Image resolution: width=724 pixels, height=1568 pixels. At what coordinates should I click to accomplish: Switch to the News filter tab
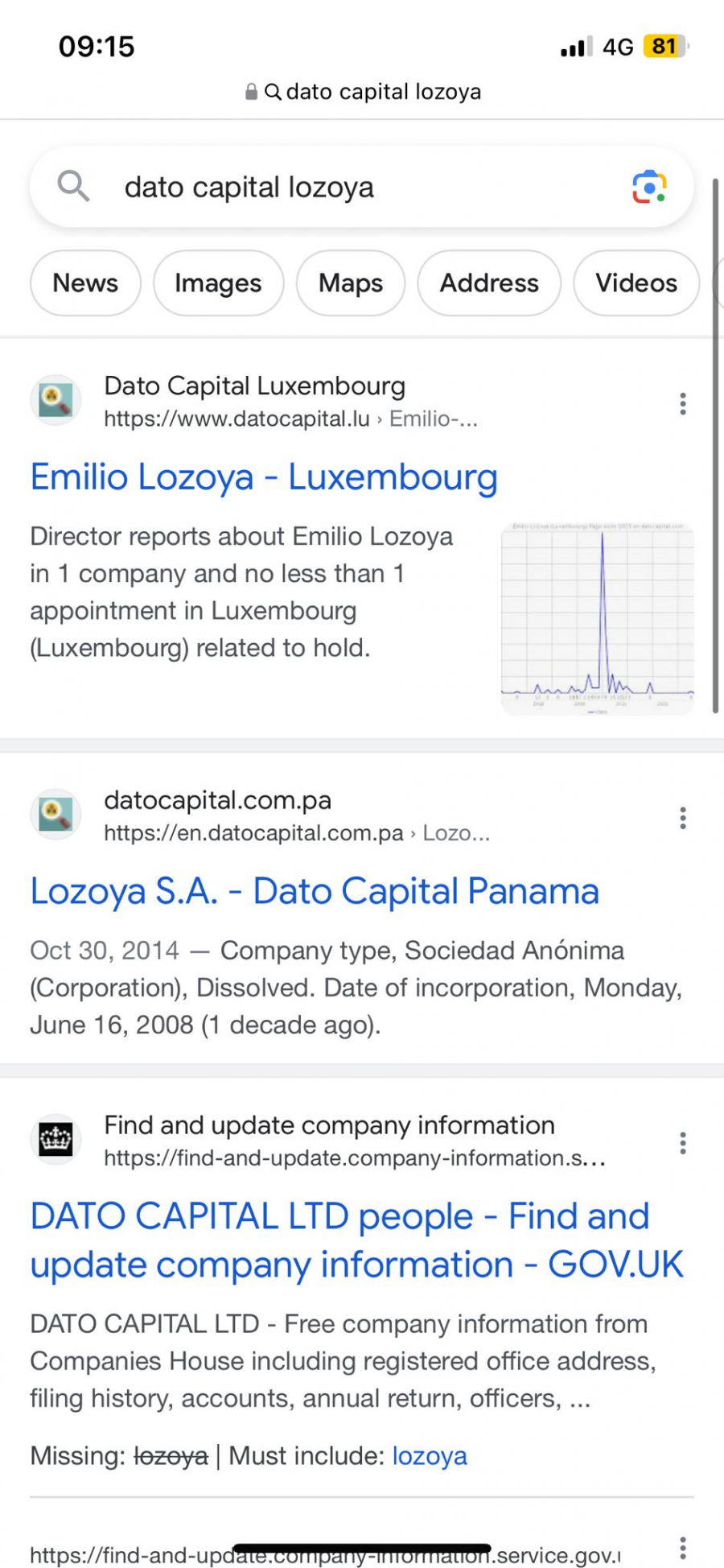click(85, 283)
